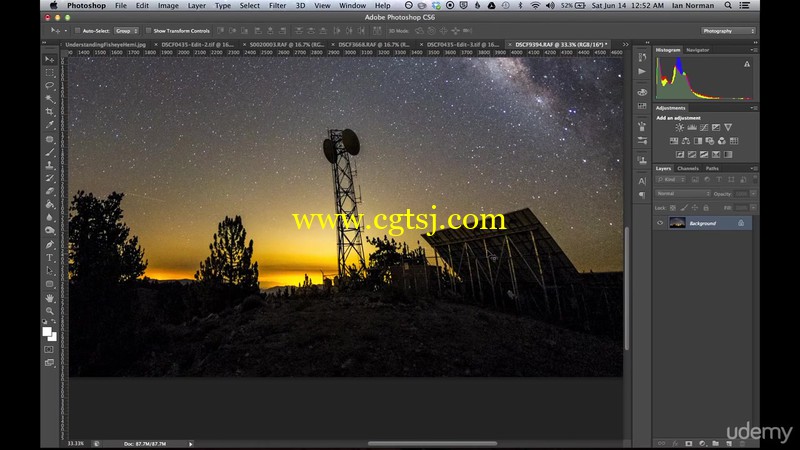Viewport: 800px width, 450px height.
Task: Toggle lock image pixels
Action: (684, 208)
